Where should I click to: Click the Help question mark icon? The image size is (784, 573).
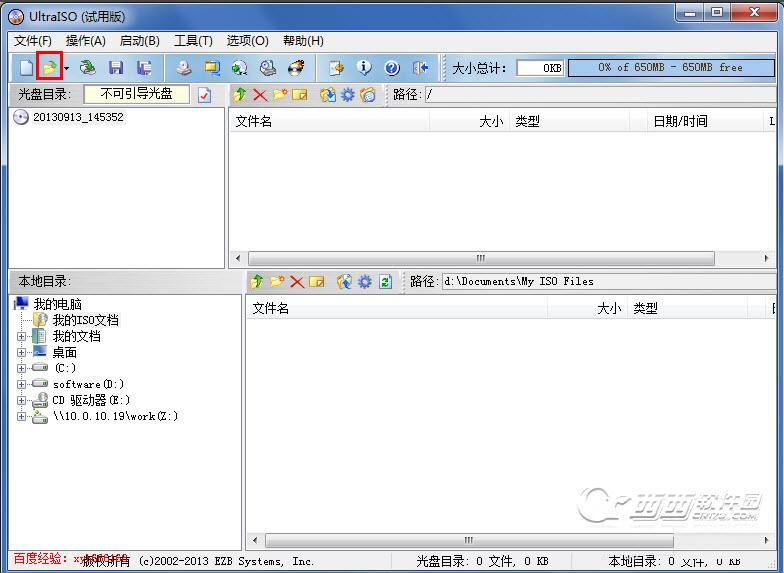coord(392,67)
